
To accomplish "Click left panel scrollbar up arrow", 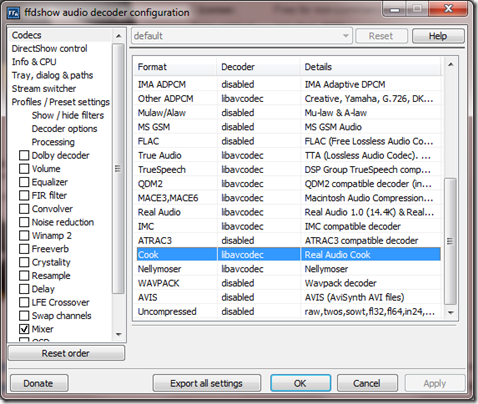I will (119, 36).
